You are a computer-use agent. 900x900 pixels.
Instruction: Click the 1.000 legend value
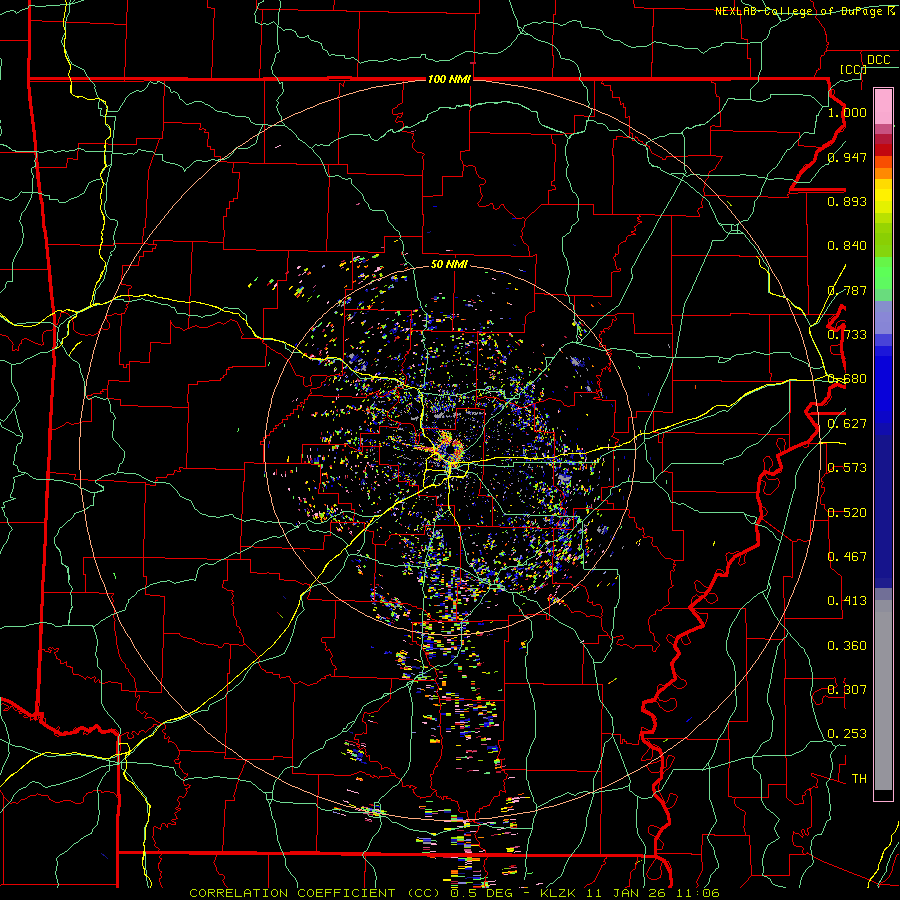(847, 112)
